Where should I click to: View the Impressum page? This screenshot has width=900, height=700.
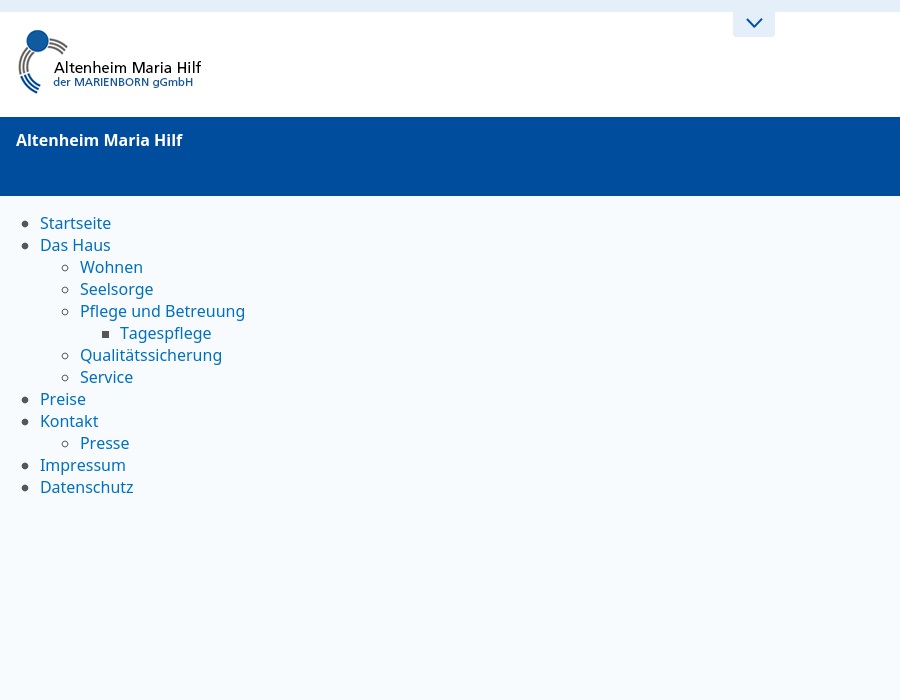click(83, 465)
